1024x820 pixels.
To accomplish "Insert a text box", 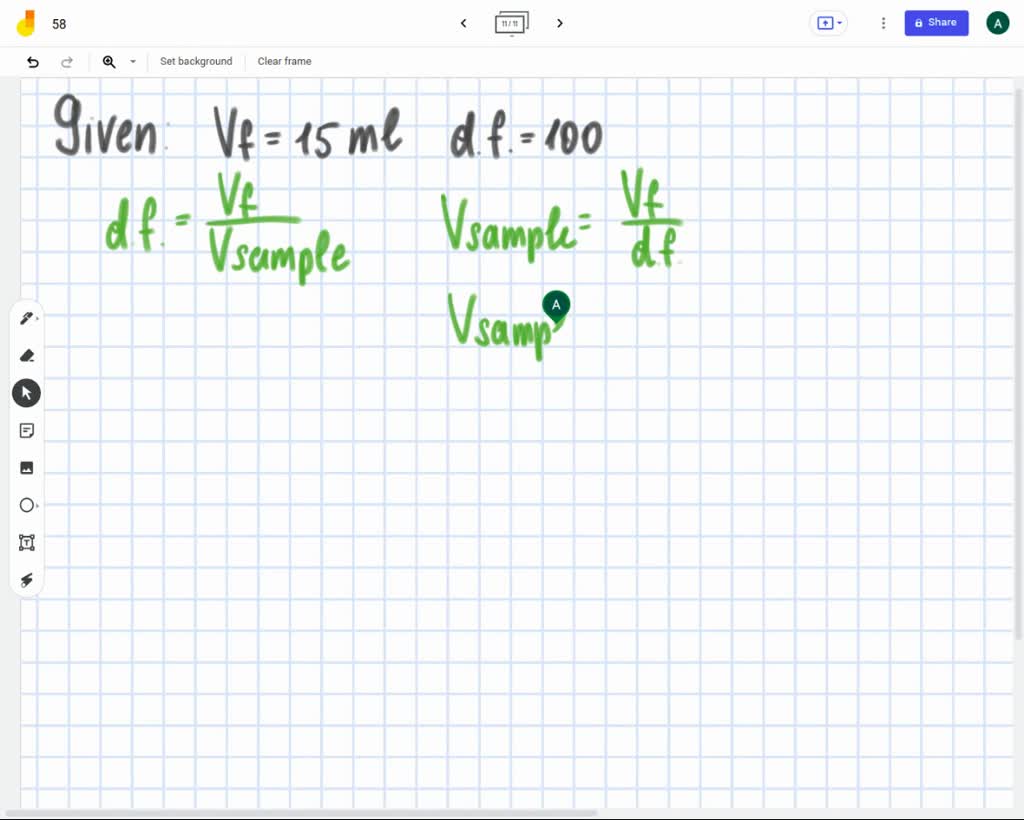I will coord(27,542).
